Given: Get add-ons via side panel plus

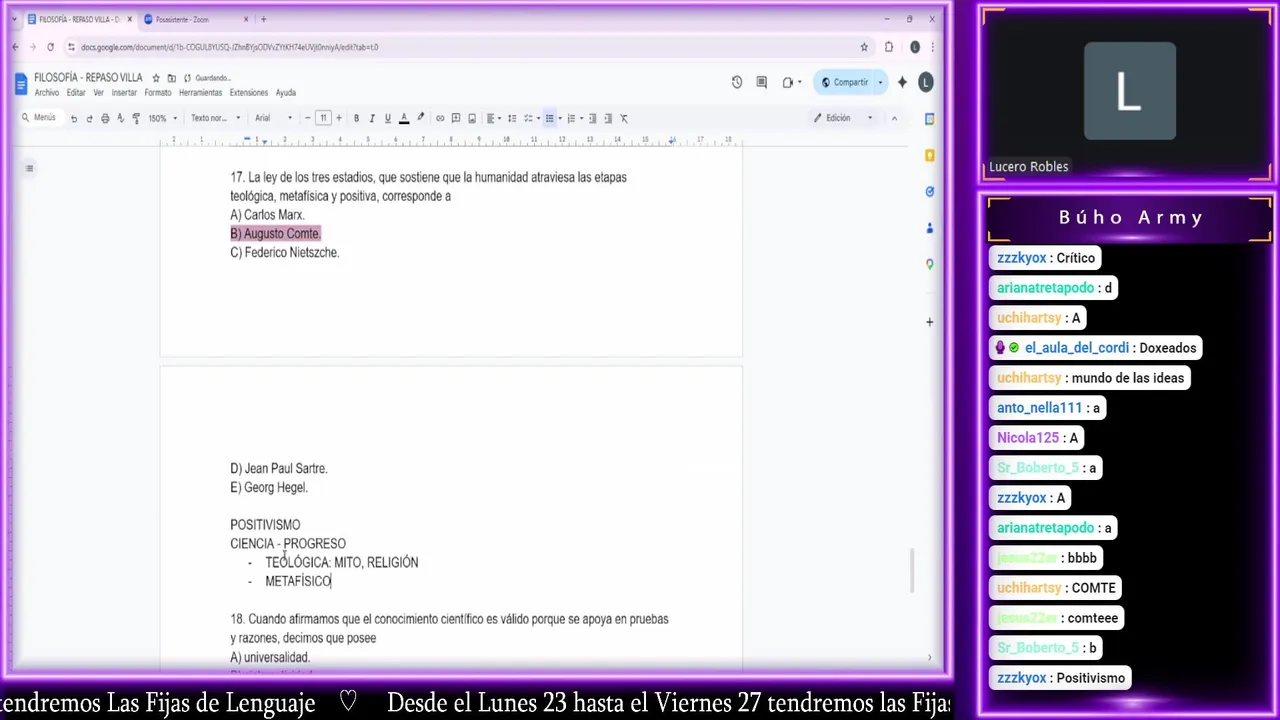Looking at the screenshot, I should [929, 322].
